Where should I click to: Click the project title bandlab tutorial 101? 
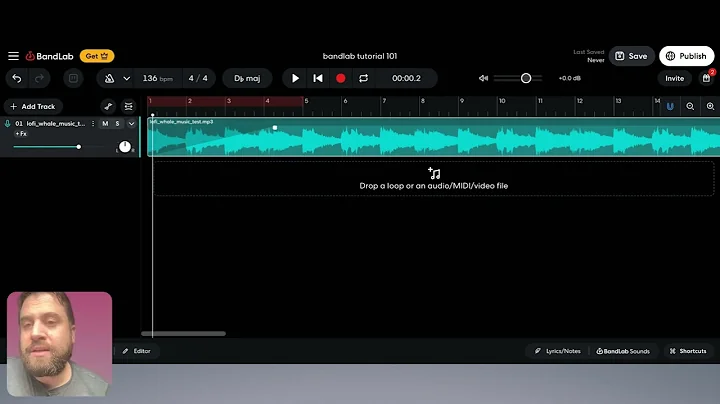coord(360,56)
